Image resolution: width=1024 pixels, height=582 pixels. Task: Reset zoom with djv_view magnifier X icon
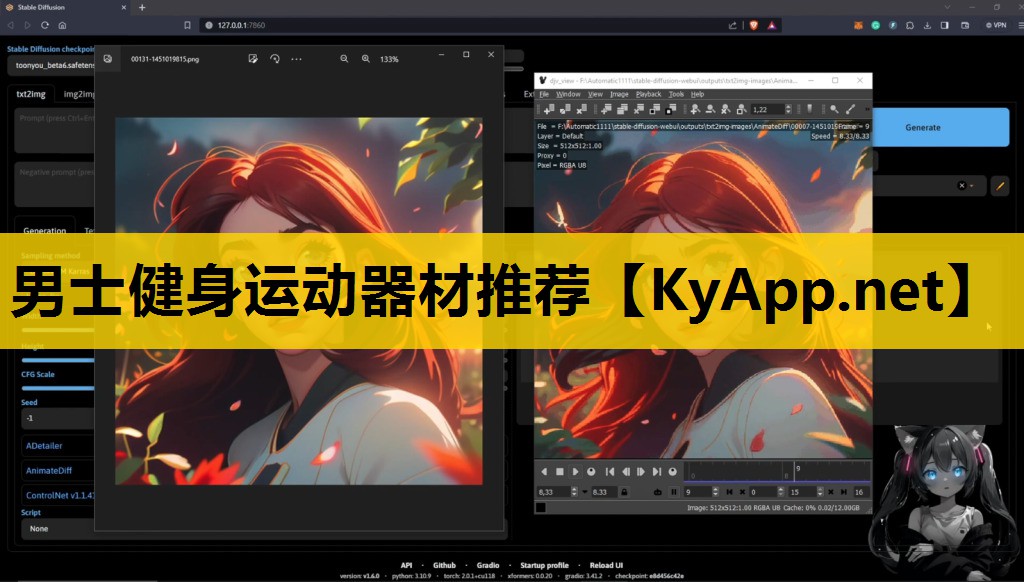(726, 109)
